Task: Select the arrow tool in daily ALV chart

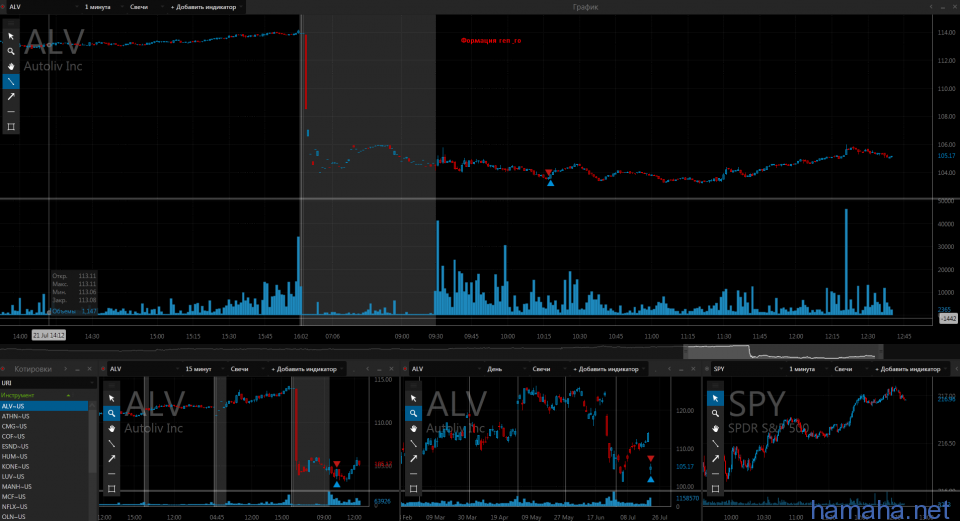Action: [x=414, y=458]
